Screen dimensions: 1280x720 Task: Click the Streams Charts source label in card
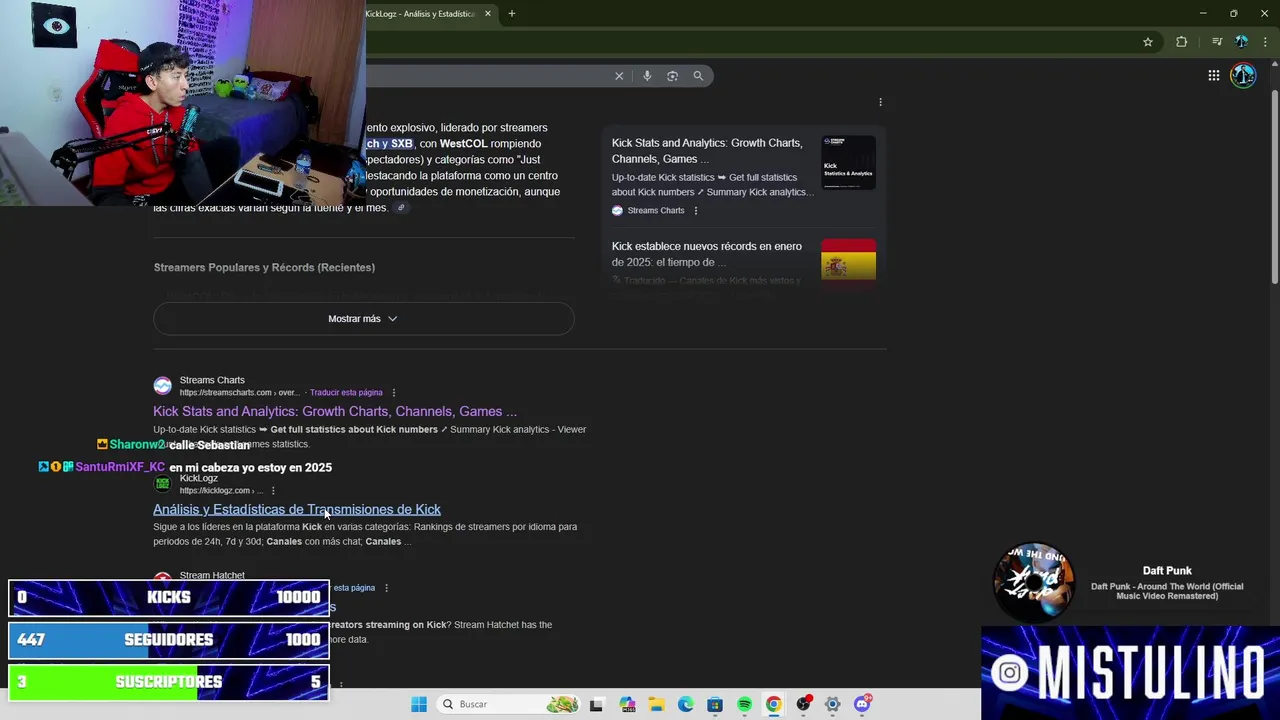click(656, 211)
